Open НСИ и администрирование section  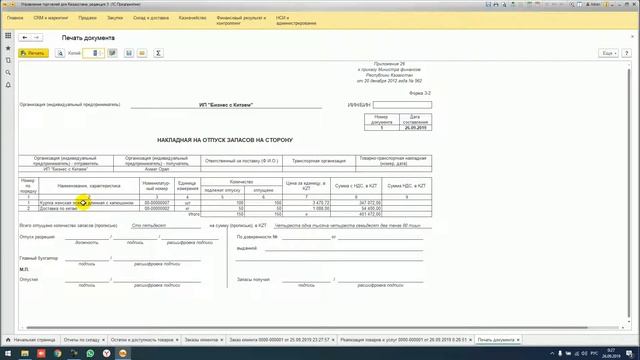coord(296,20)
